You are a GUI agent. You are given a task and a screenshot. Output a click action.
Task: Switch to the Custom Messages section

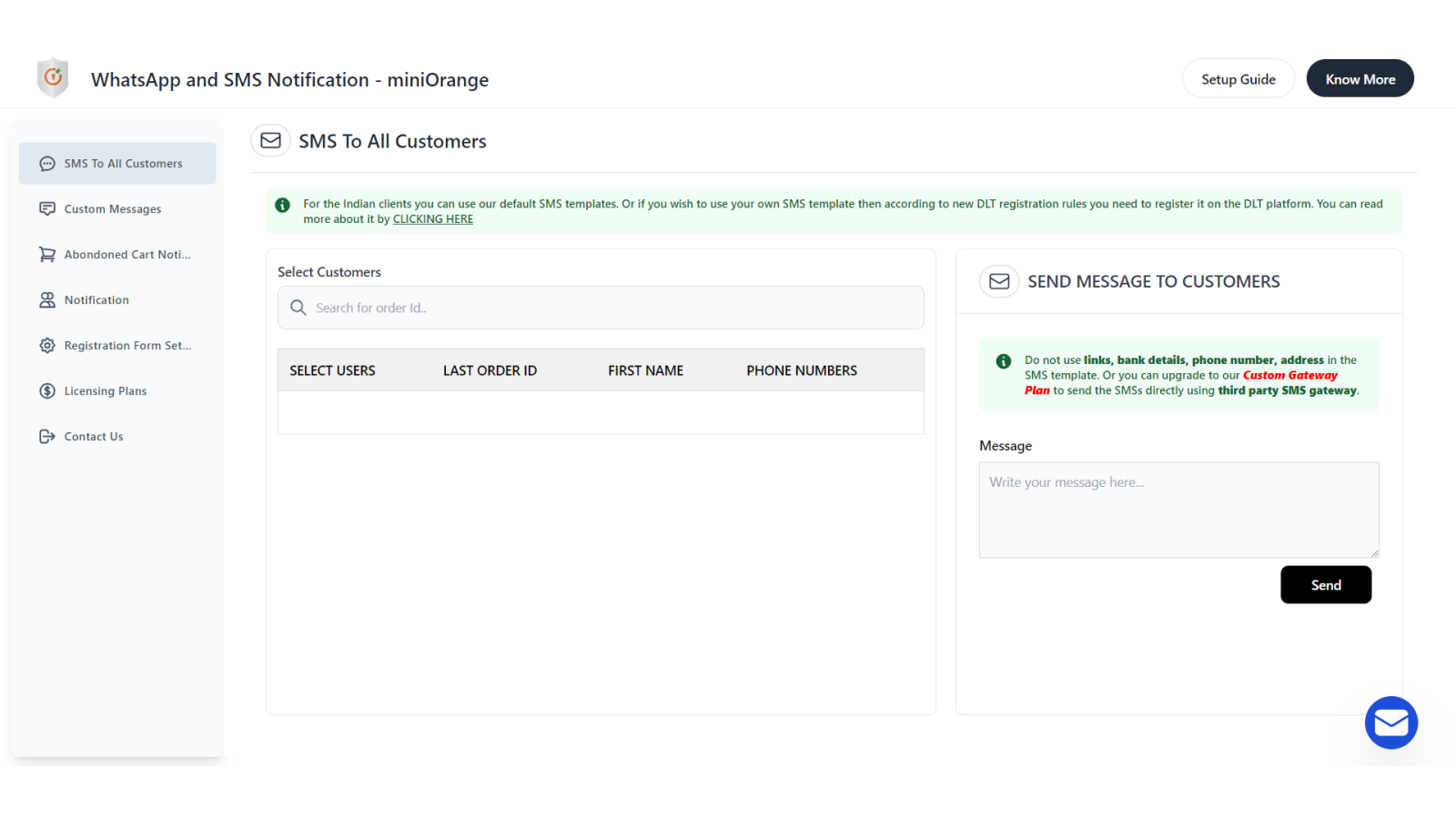tap(111, 208)
